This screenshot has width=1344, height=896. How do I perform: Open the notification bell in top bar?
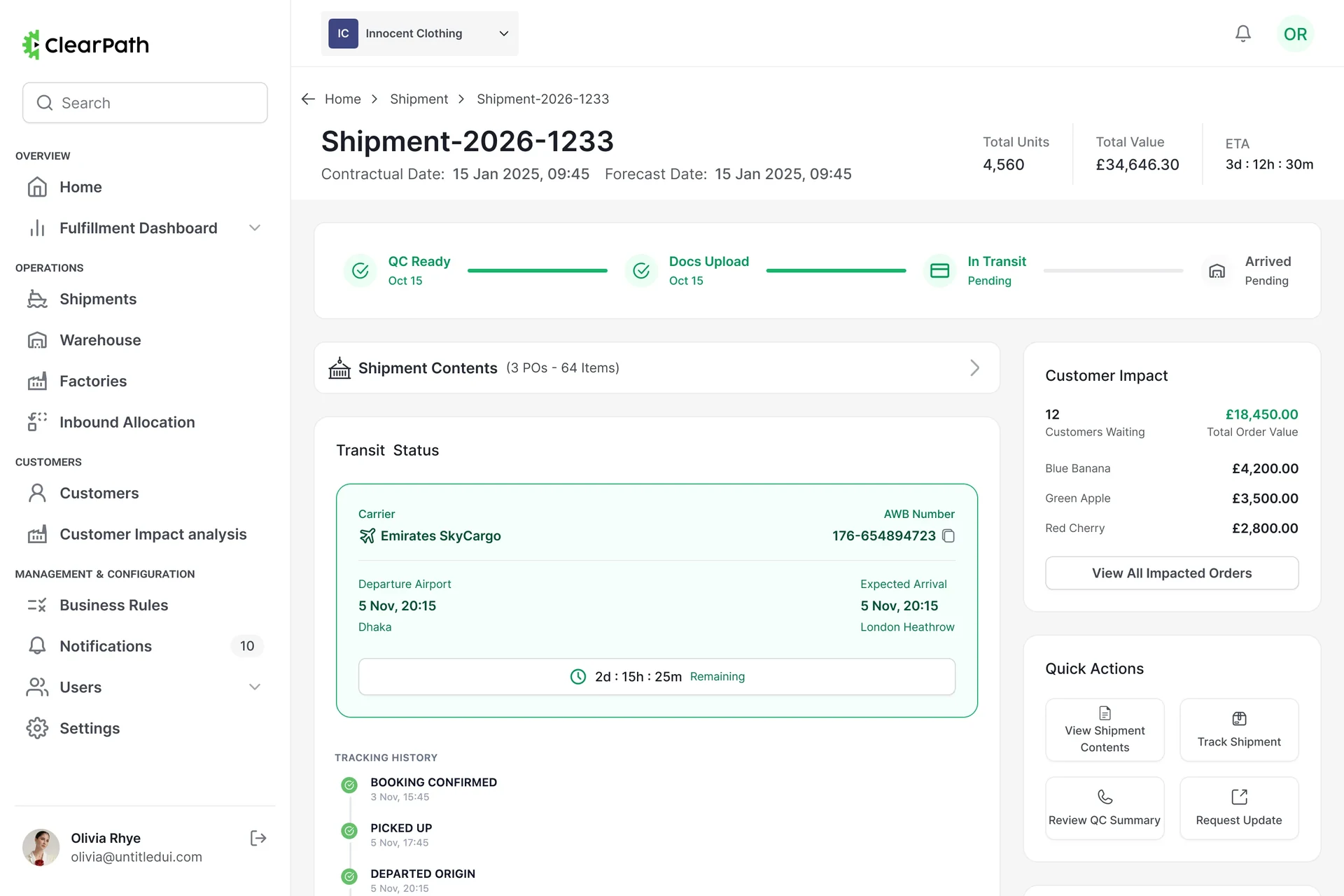coord(1242,34)
